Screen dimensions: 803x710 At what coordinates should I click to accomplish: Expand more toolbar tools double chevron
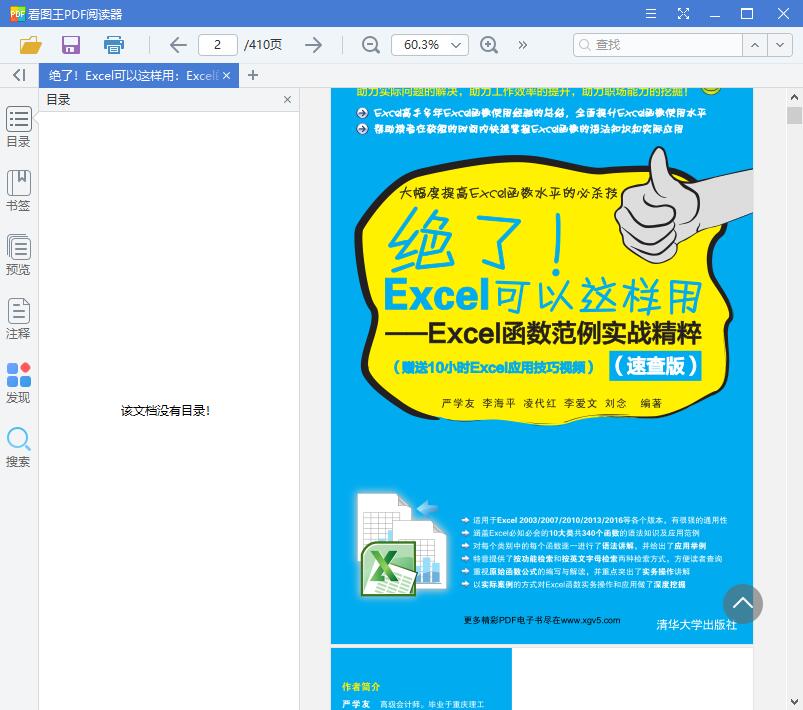pyautogui.click(x=522, y=45)
